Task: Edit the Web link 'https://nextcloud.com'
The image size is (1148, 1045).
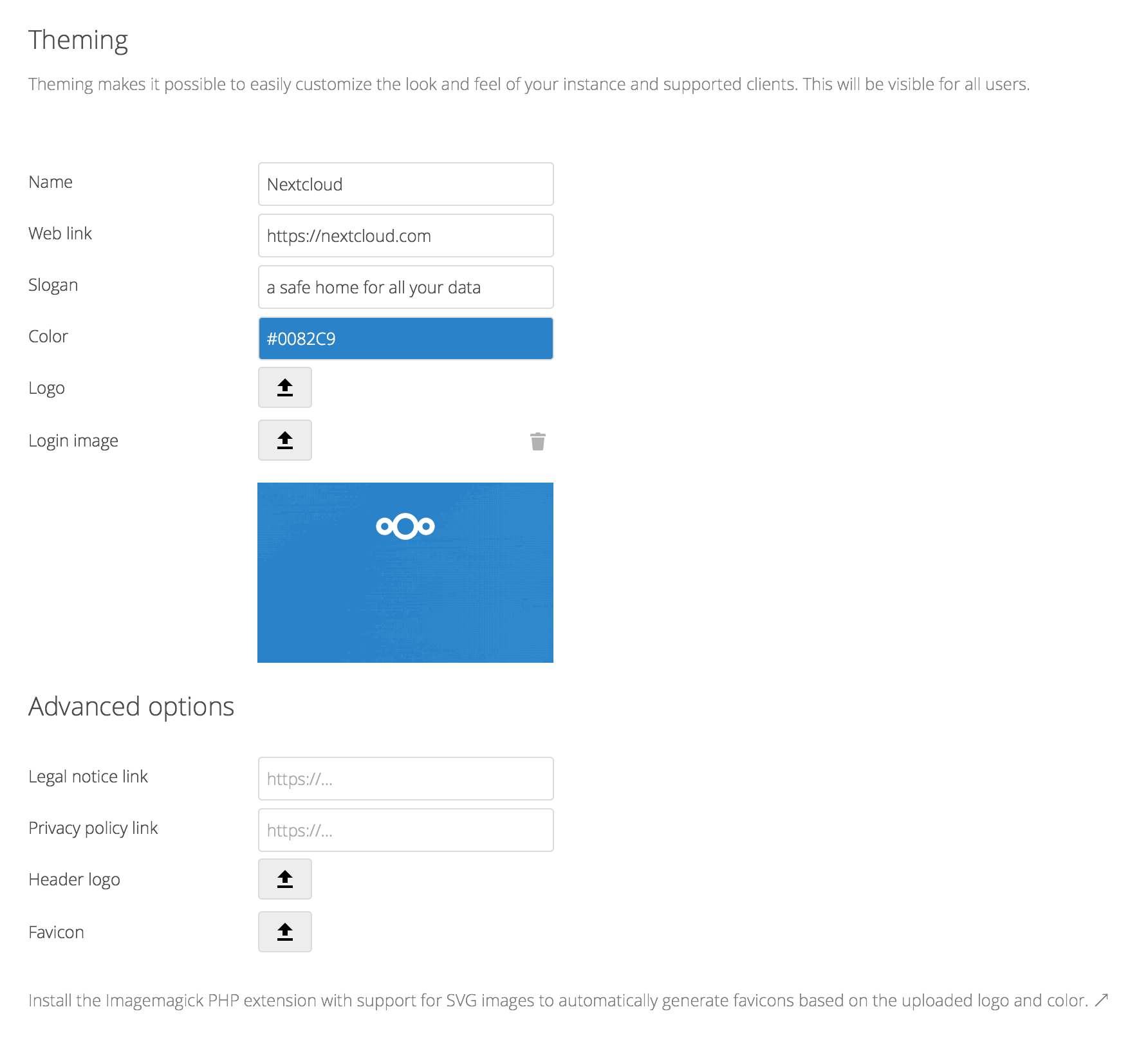Action: coord(405,236)
